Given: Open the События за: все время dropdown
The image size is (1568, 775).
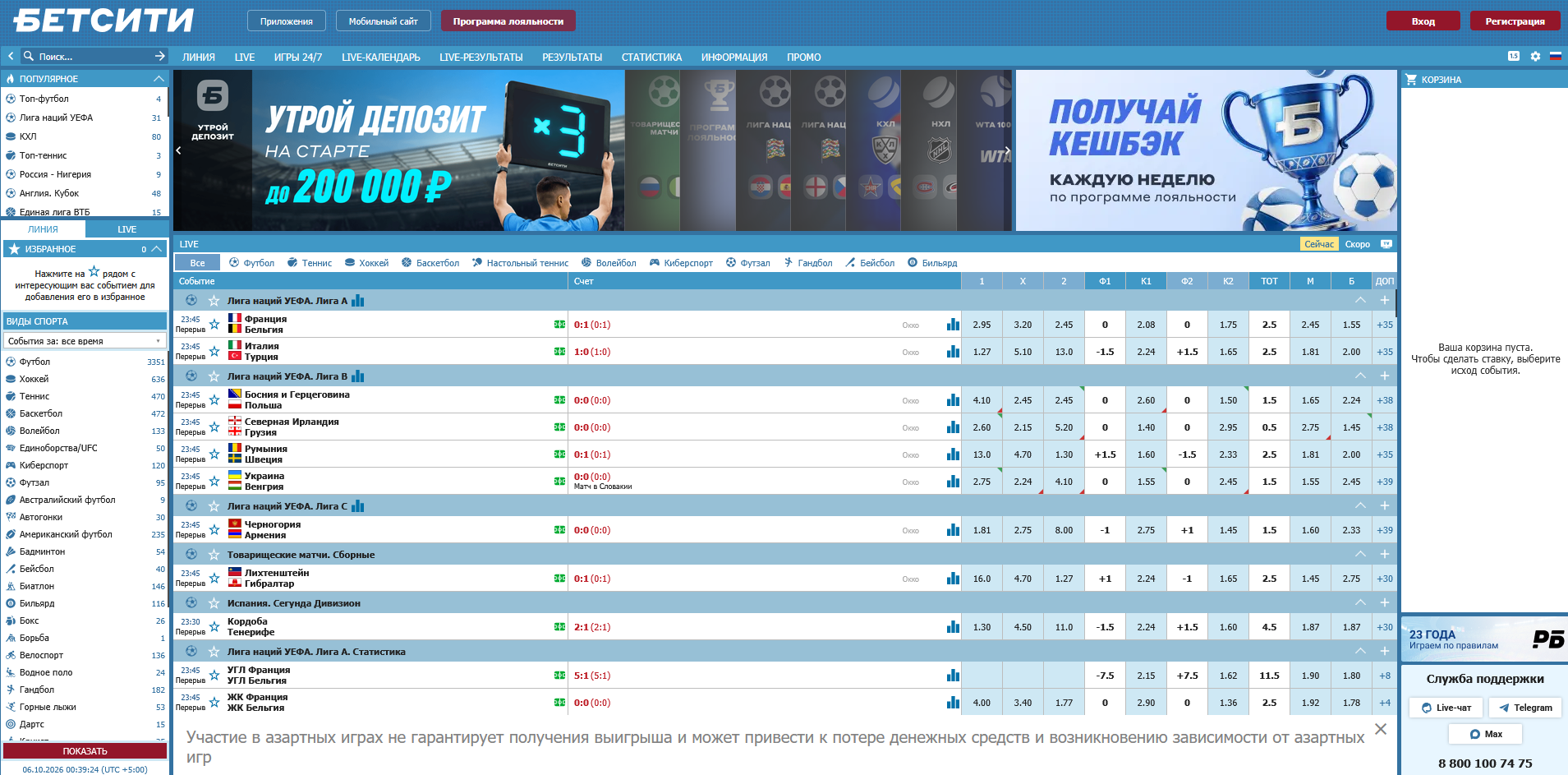Looking at the screenshot, I should [85, 341].
